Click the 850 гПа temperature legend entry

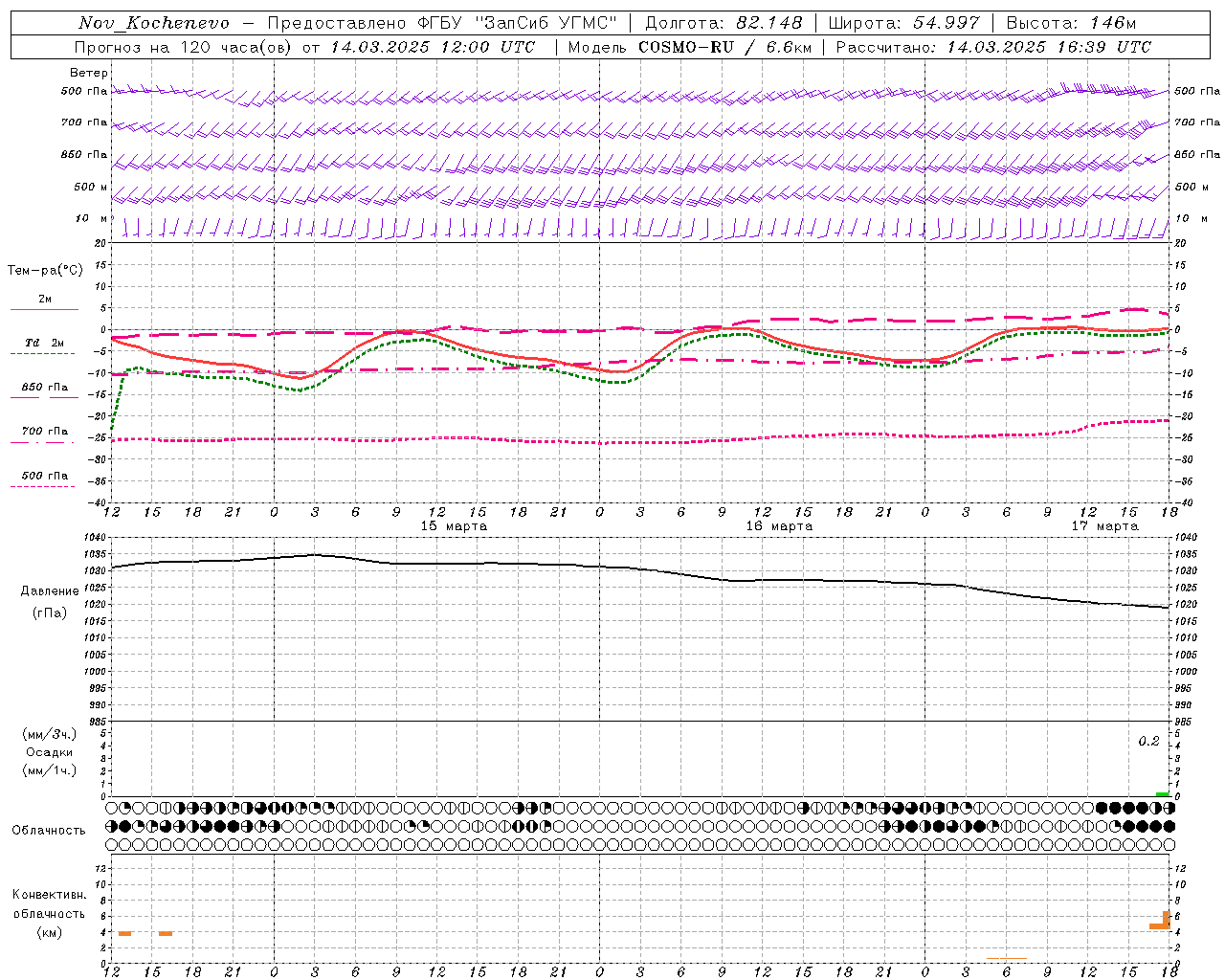click(x=45, y=388)
